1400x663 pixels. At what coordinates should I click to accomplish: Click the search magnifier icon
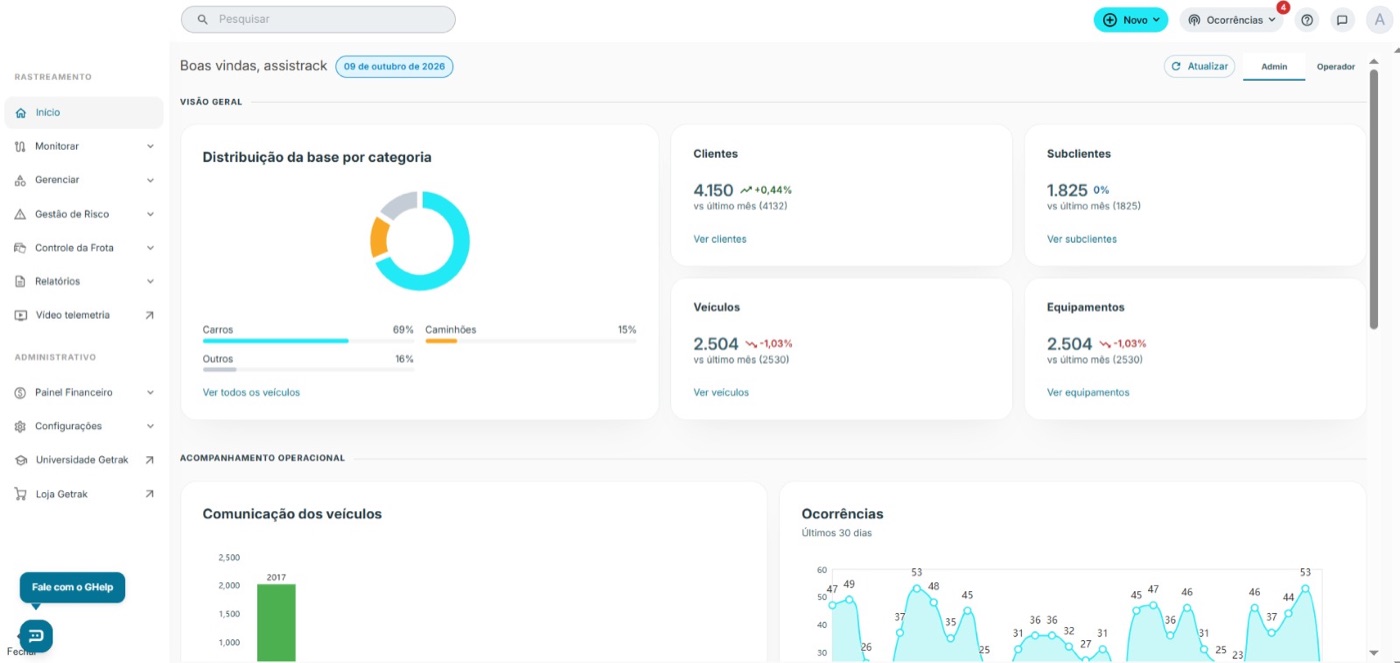[x=203, y=19]
